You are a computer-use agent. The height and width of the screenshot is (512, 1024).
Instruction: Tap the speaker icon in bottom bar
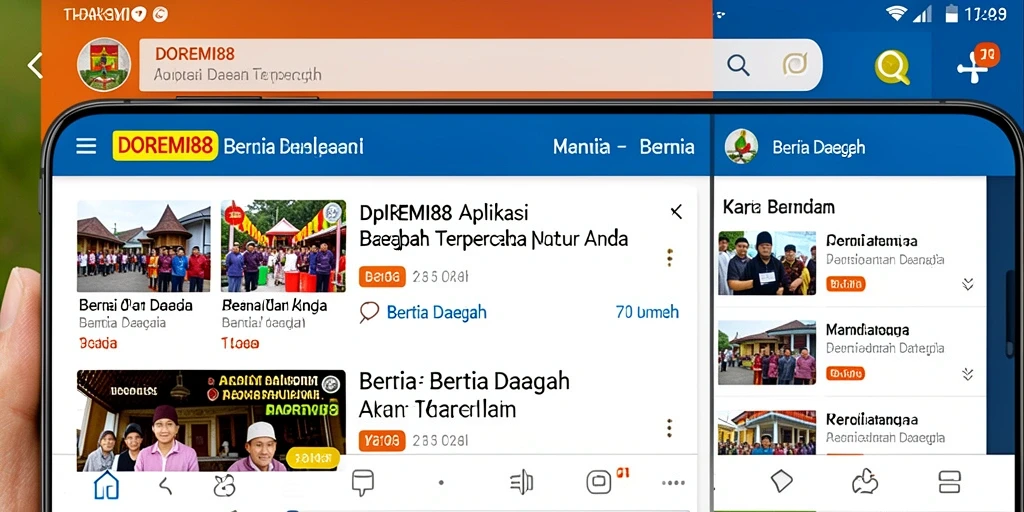click(x=521, y=483)
